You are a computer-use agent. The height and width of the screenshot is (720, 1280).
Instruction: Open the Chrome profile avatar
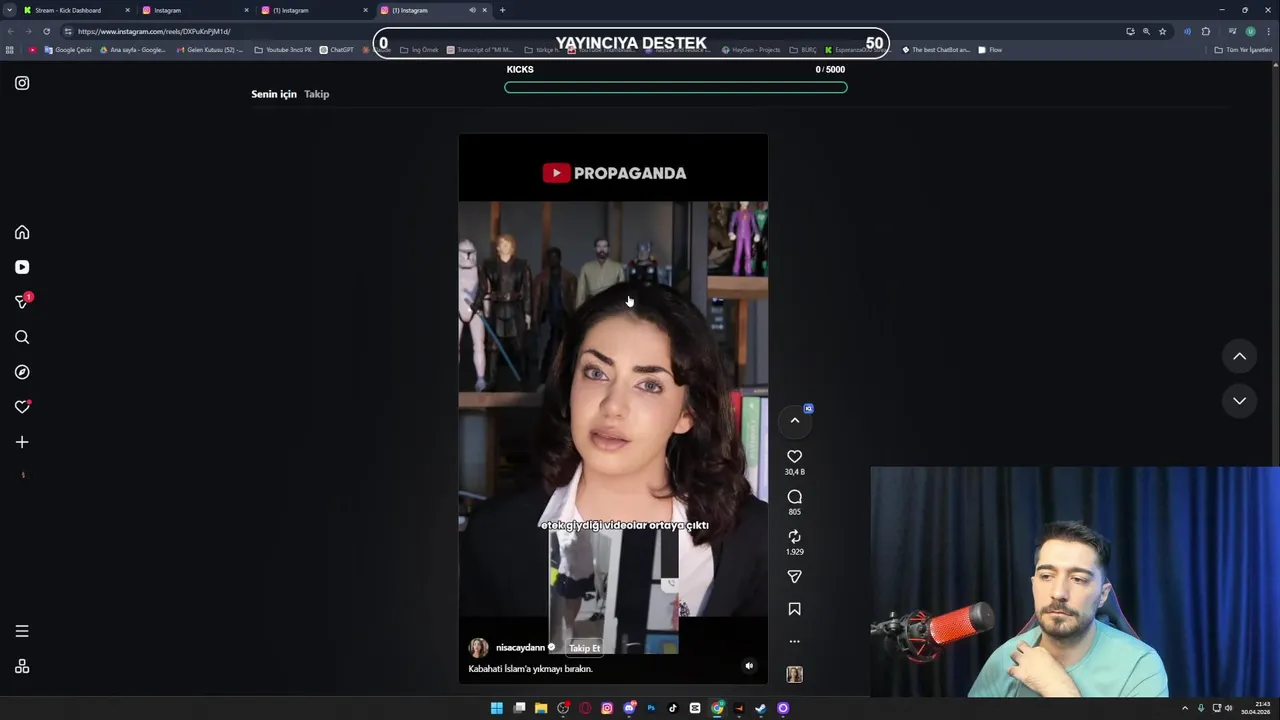pyautogui.click(x=1250, y=31)
